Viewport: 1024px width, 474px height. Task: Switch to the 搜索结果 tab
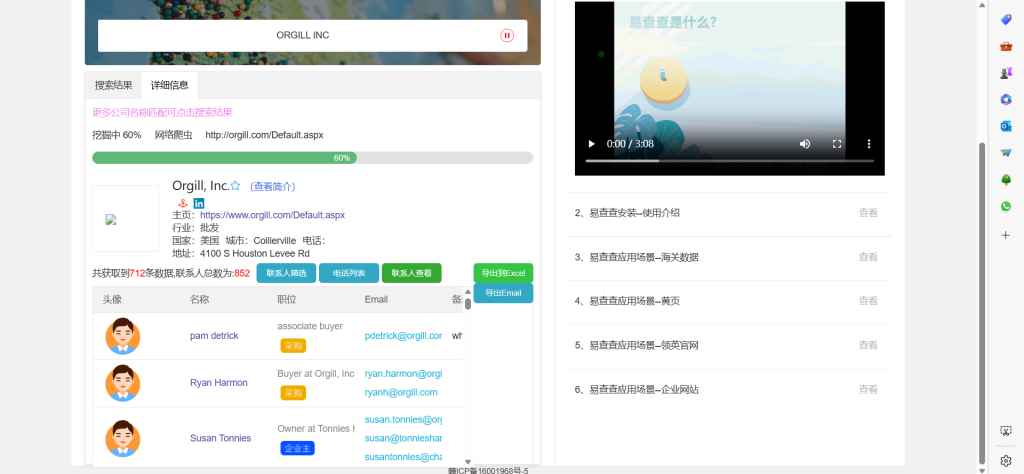click(113, 85)
